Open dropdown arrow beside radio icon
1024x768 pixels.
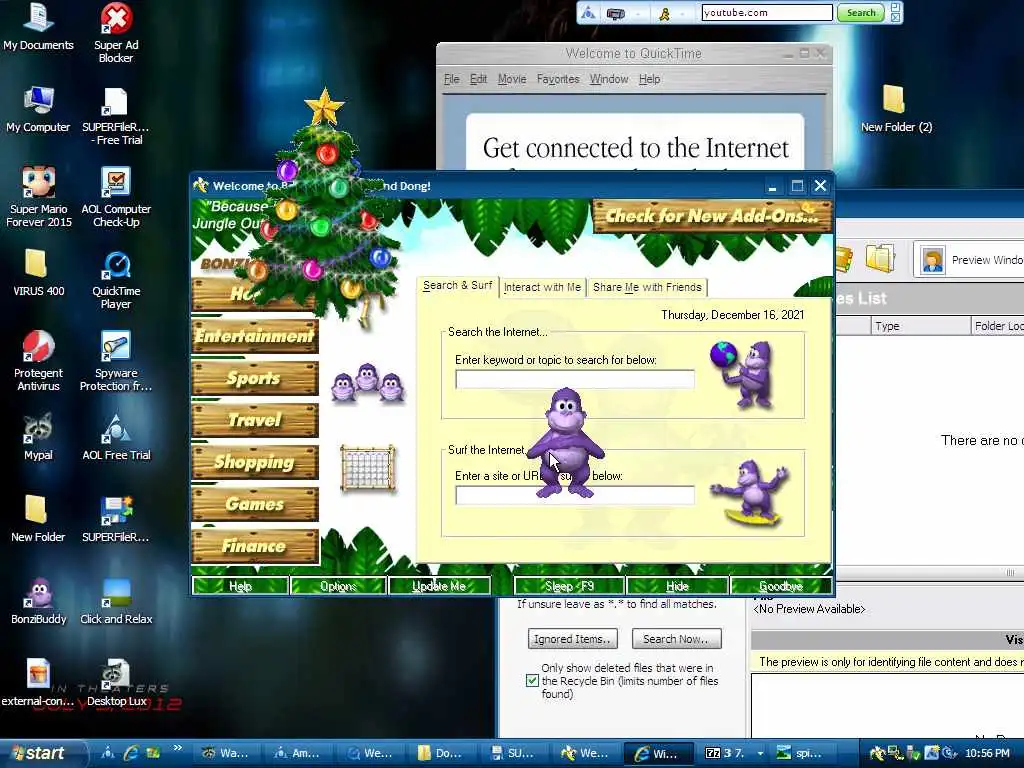coord(639,13)
